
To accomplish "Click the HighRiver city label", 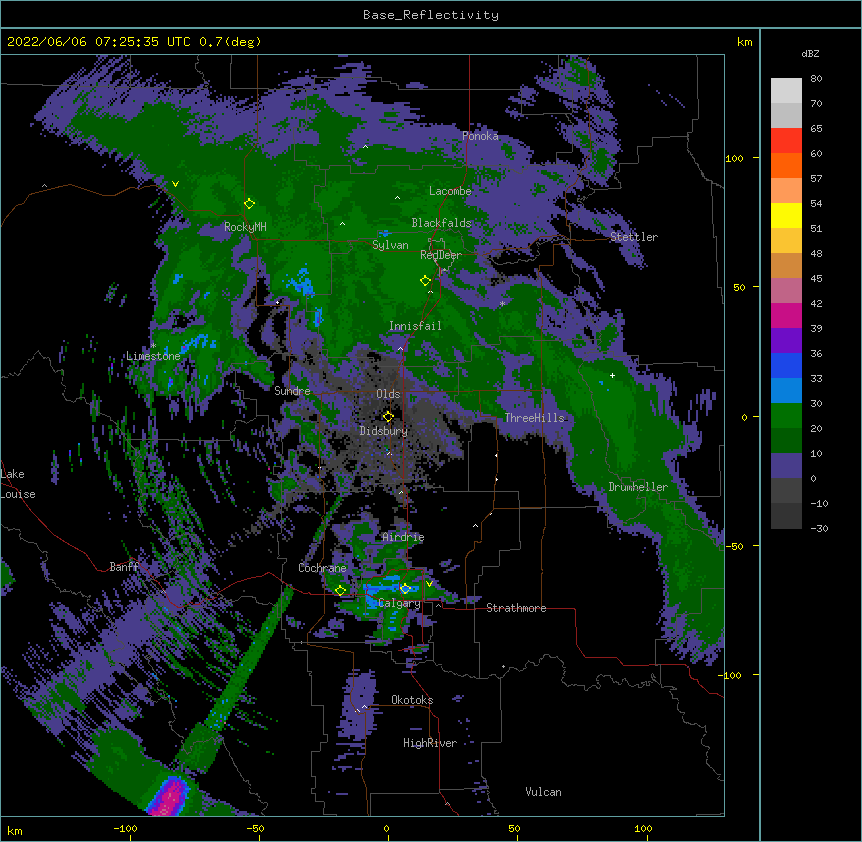I will pyautogui.click(x=430, y=743).
